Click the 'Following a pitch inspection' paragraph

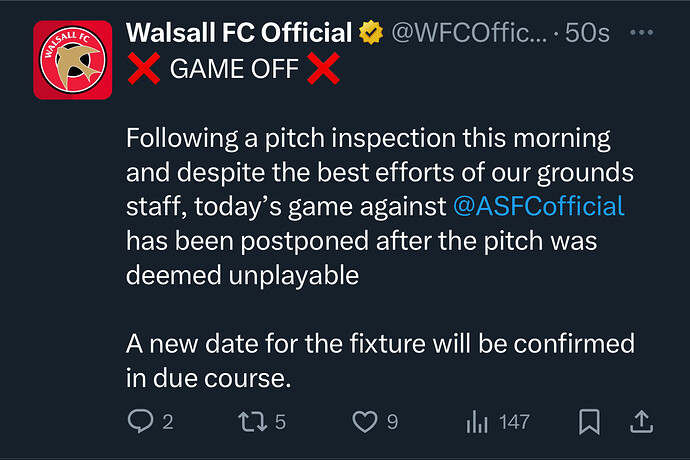click(x=380, y=206)
